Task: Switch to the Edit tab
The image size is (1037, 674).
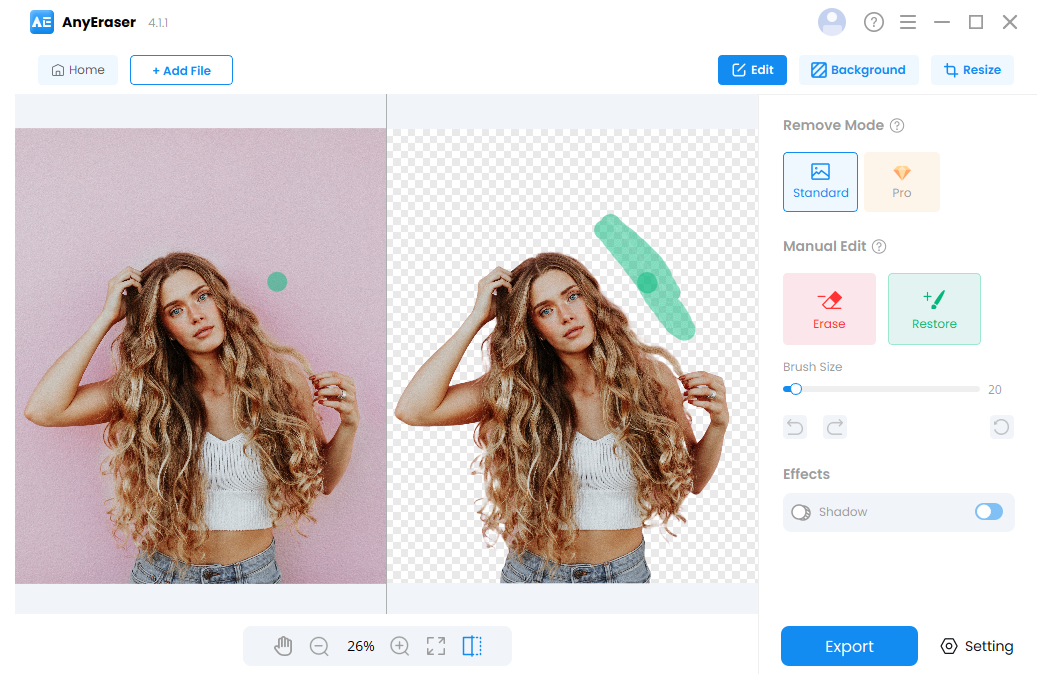Action: [x=753, y=70]
